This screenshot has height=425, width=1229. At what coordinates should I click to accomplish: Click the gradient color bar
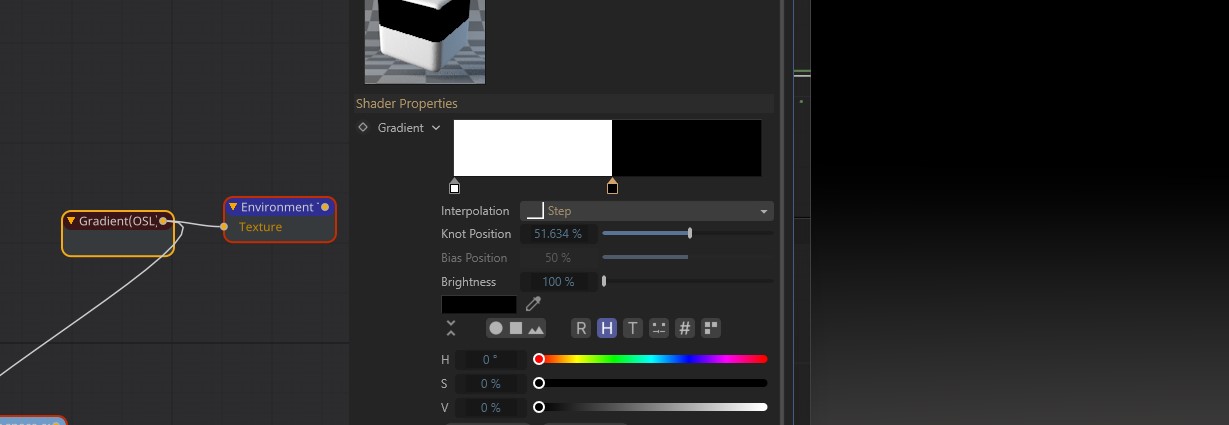click(x=608, y=148)
